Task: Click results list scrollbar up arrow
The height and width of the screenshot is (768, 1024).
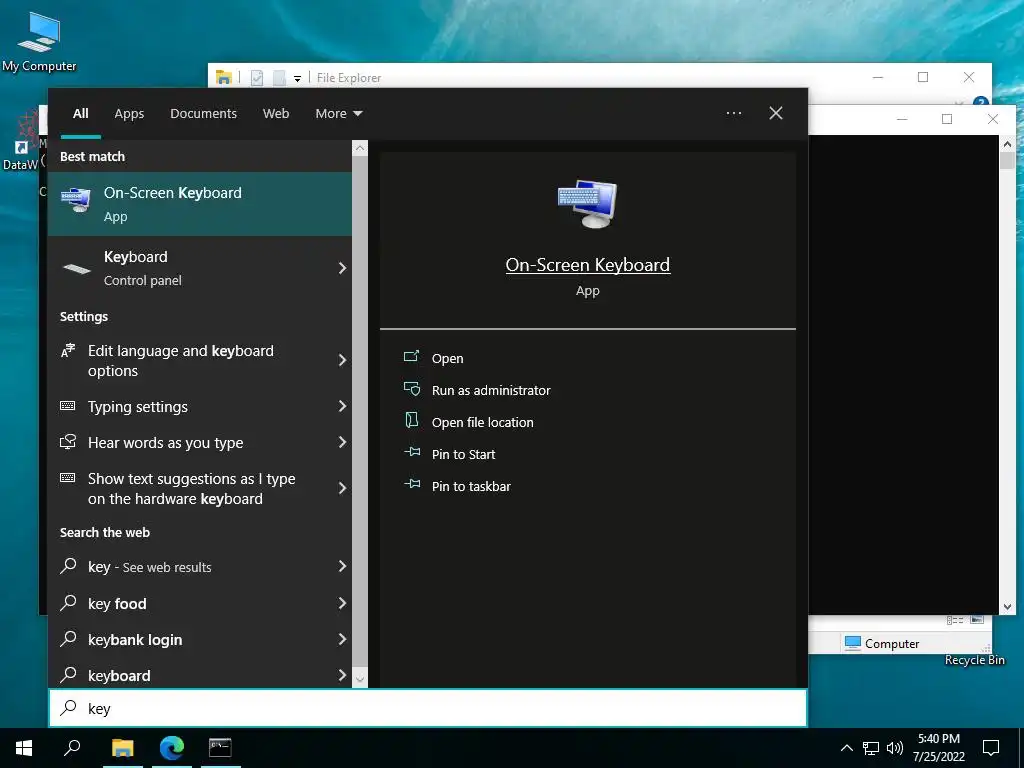Action: click(360, 148)
